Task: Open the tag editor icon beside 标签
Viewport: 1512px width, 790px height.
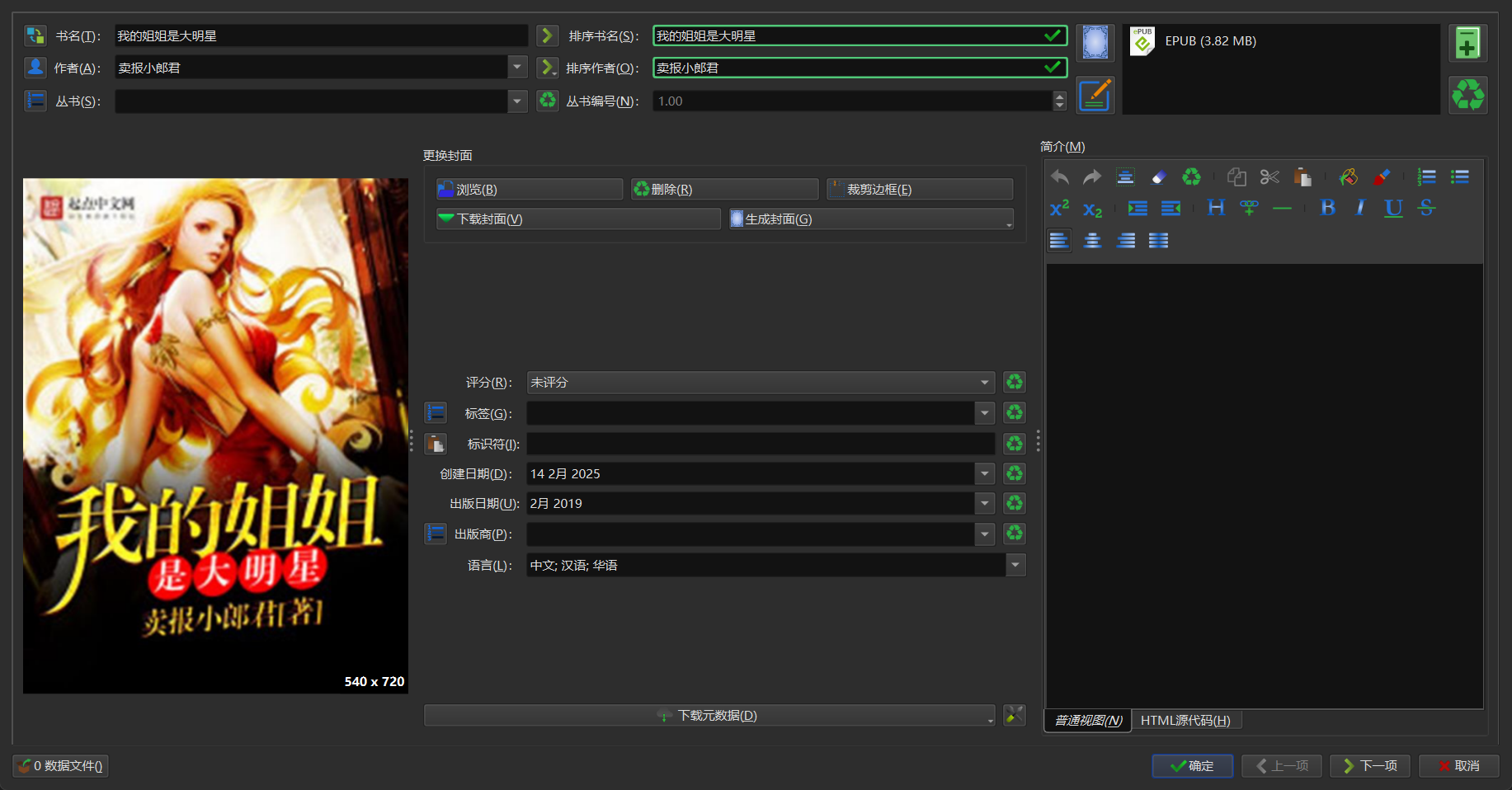Action: pyautogui.click(x=436, y=412)
